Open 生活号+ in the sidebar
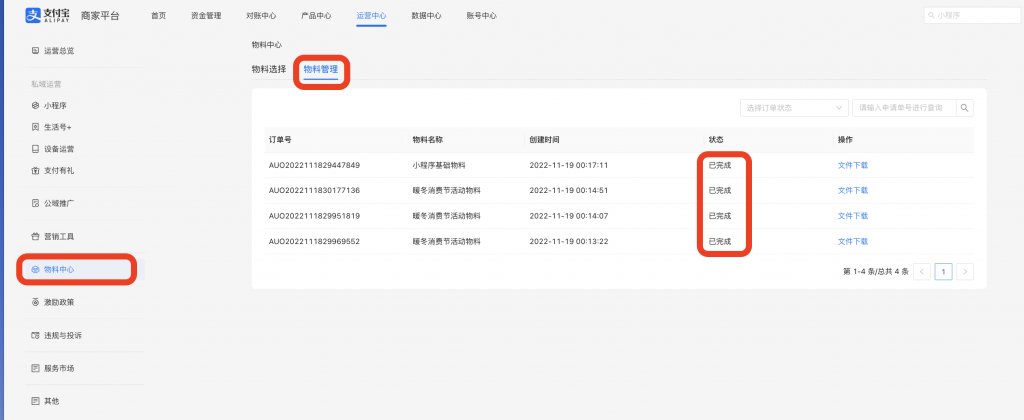Screen dimensions: 1024x420 tap(57, 127)
